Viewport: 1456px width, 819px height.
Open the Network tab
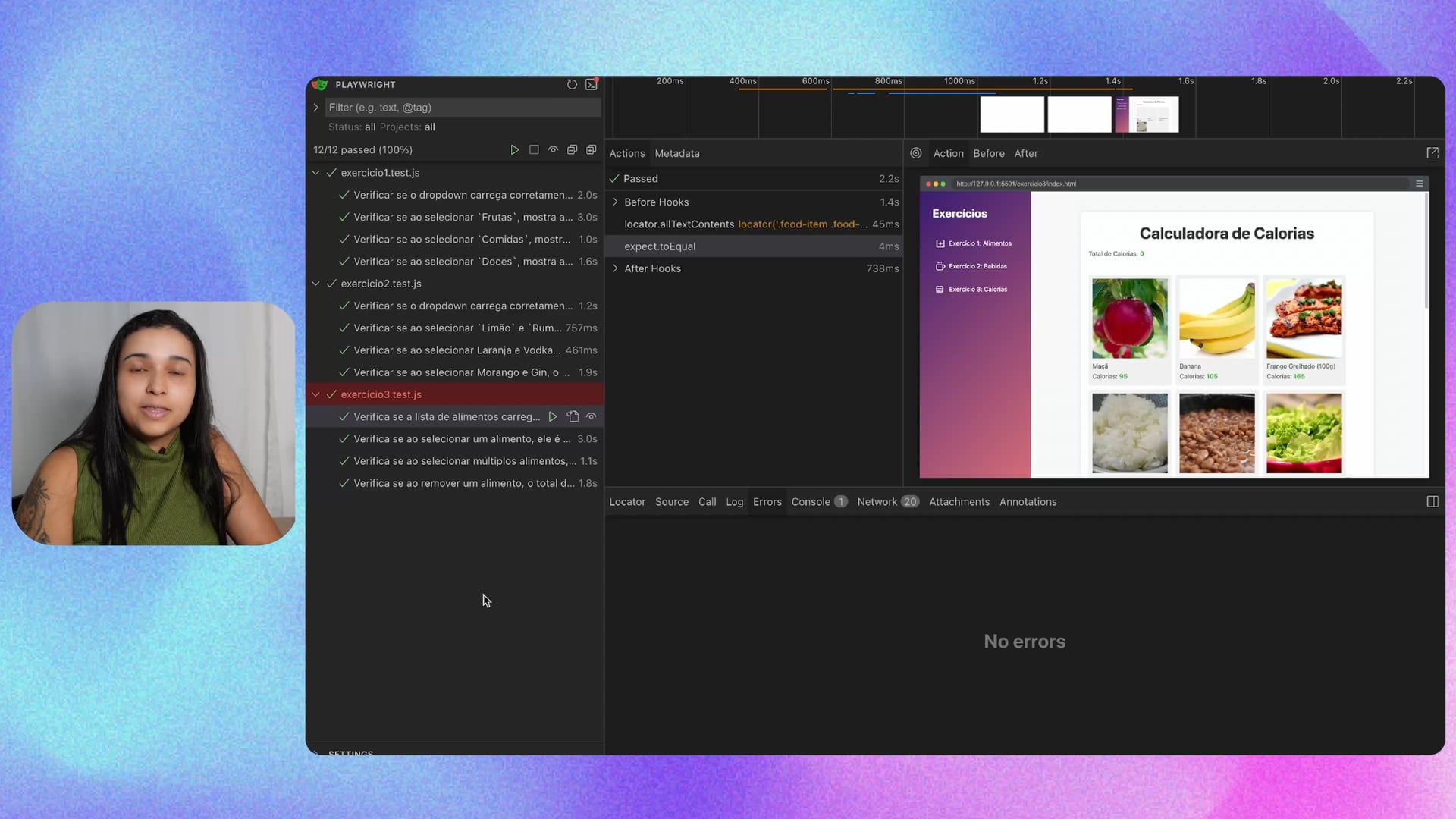pos(877,502)
